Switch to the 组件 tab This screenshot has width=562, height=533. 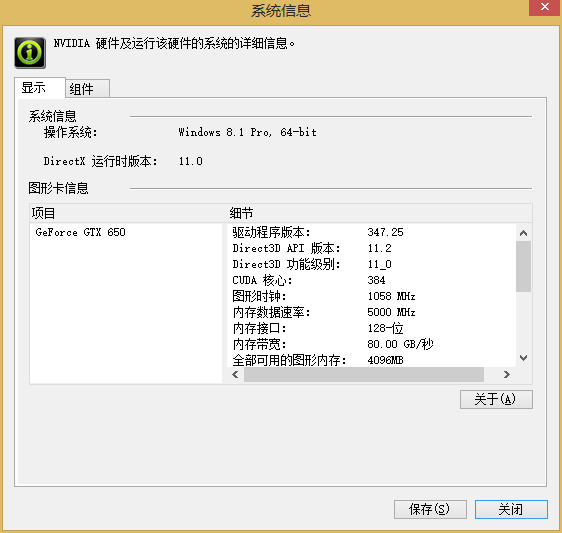[x=88, y=89]
